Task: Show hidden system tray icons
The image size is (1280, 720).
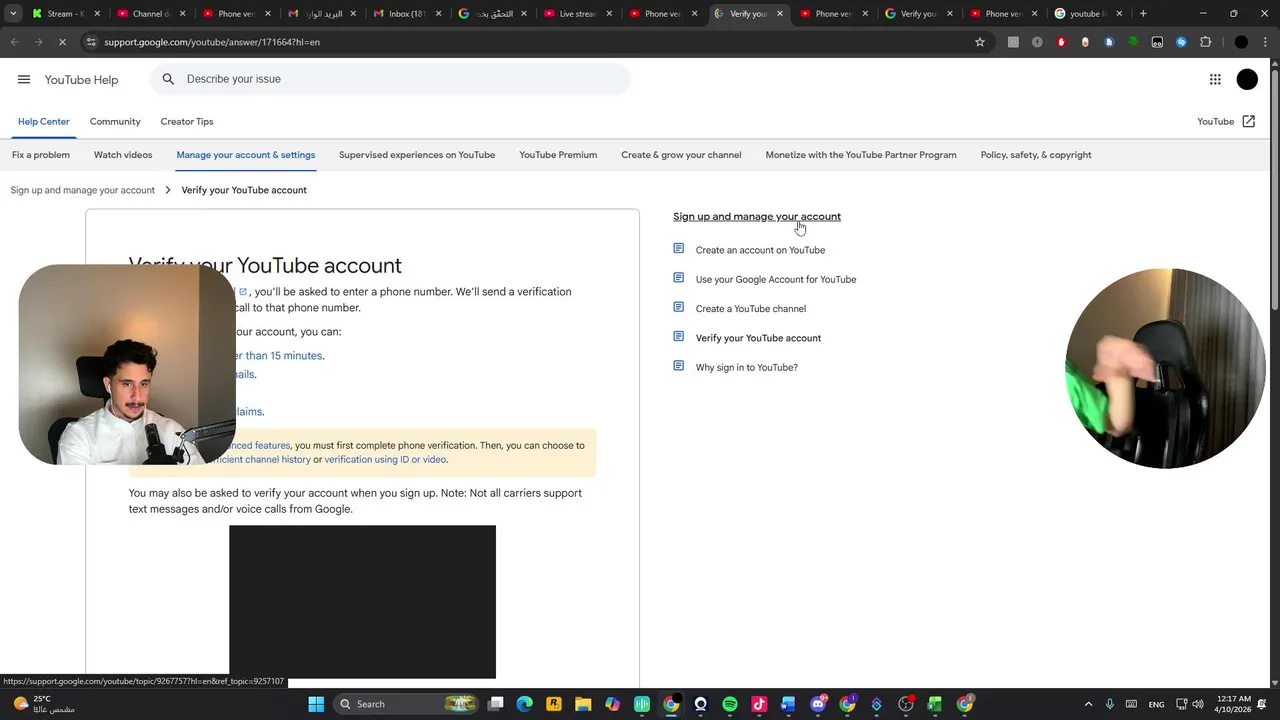Action: coord(1088,704)
